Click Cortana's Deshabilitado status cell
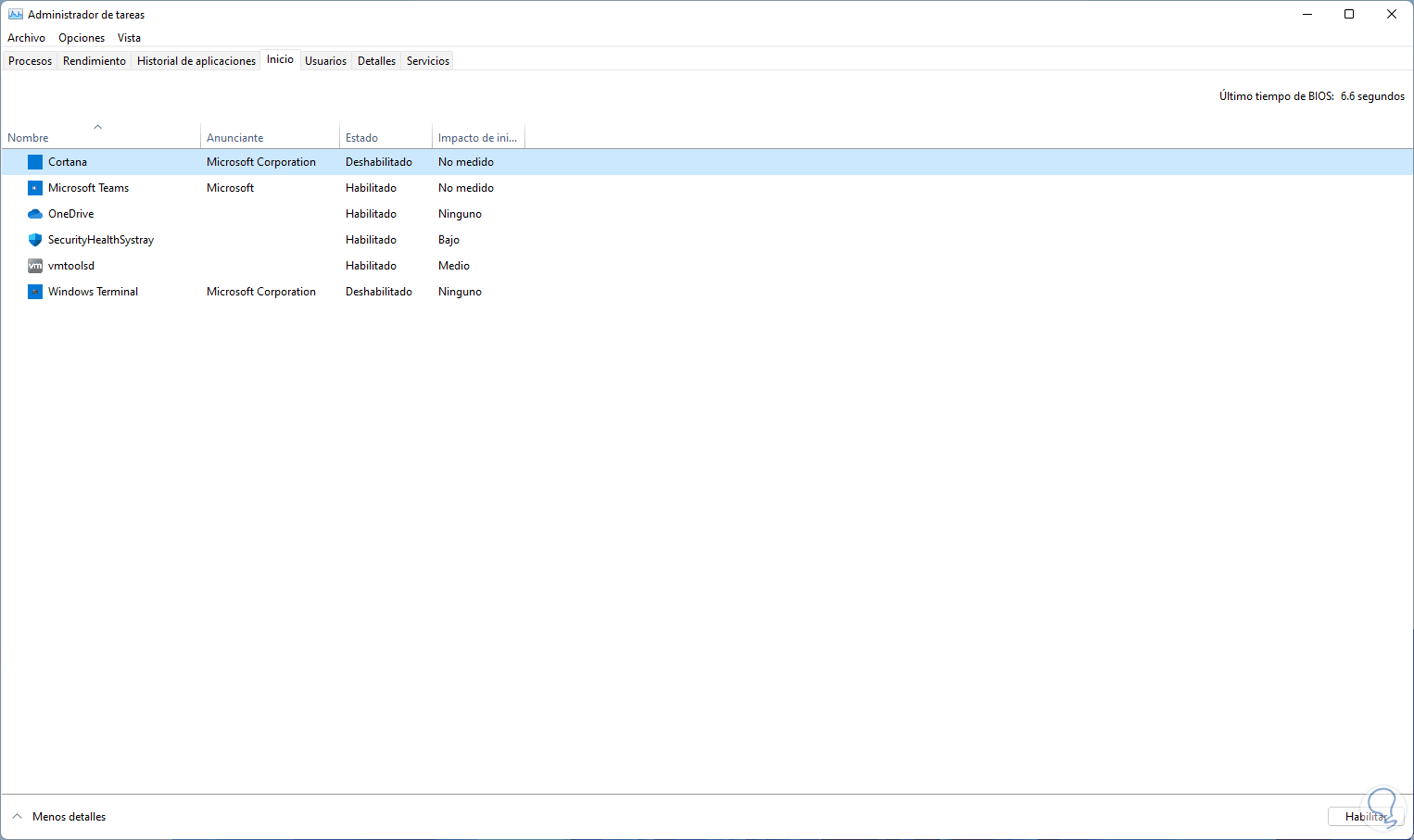1414x840 pixels. pos(379,162)
